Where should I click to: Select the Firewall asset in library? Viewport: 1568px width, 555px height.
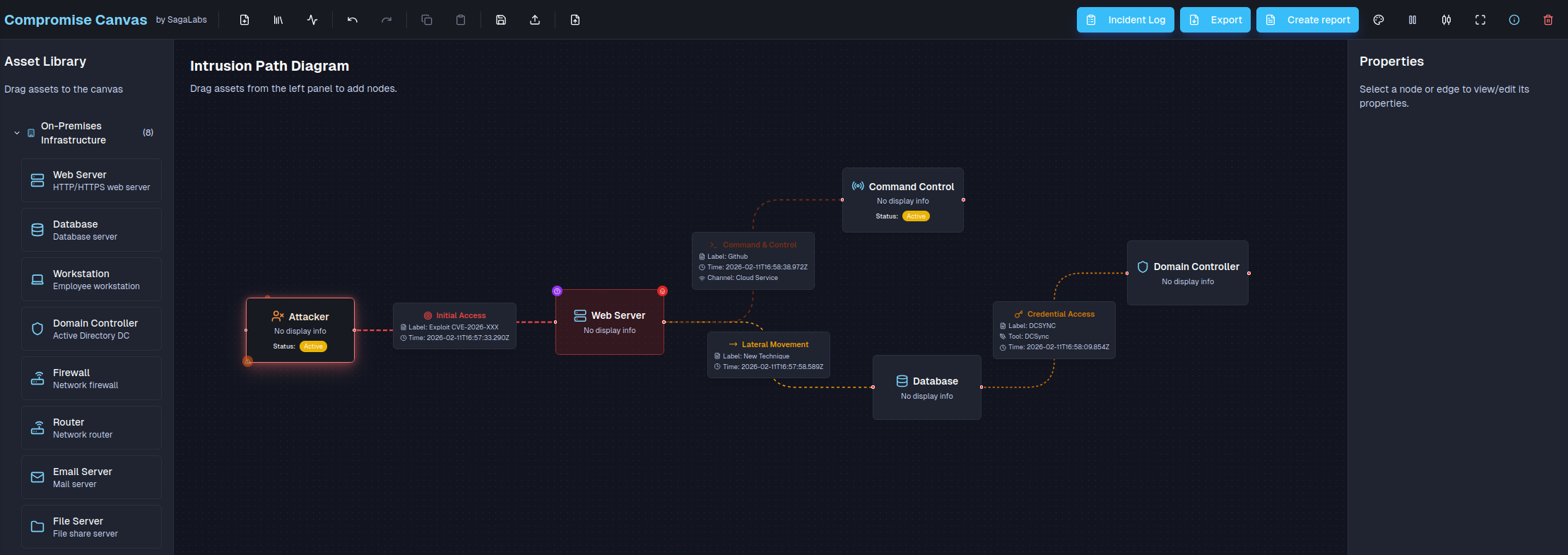(x=91, y=378)
